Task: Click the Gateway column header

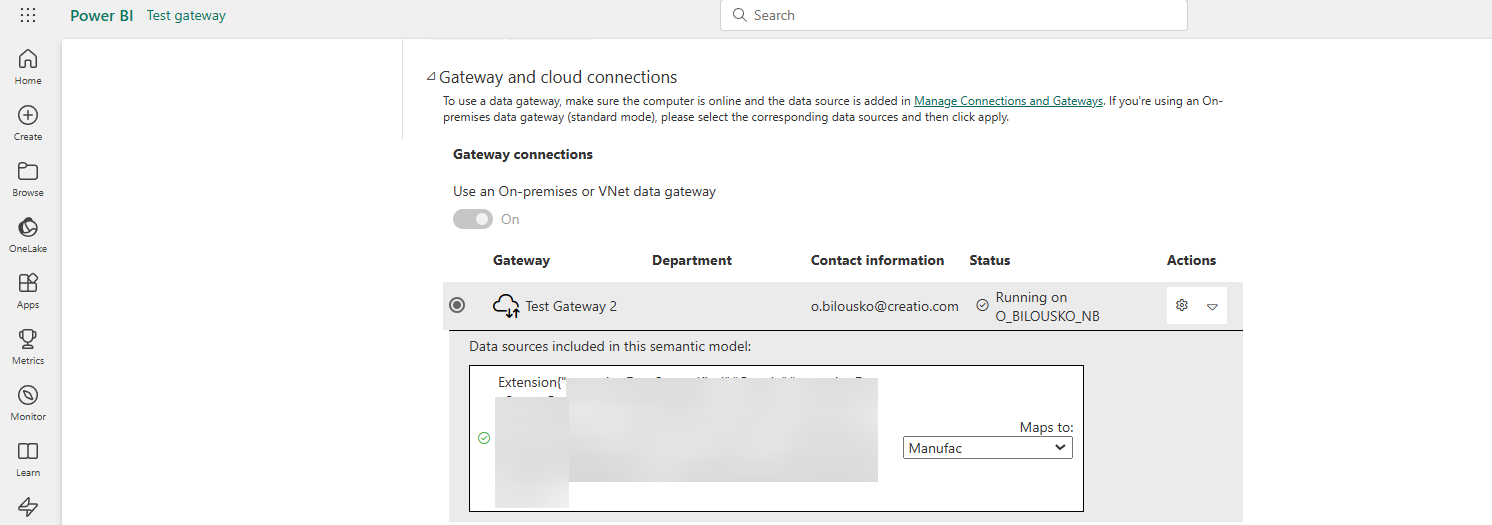Action: click(521, 260)
